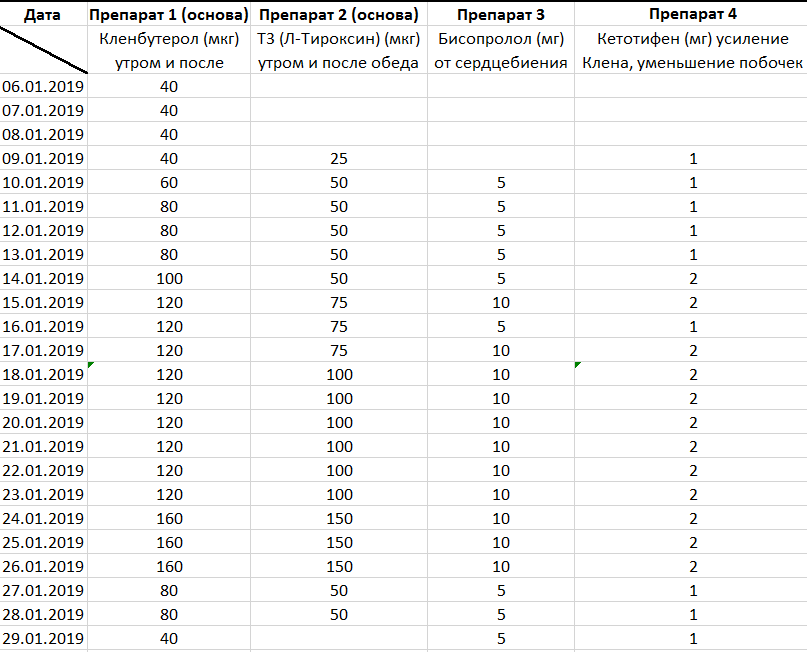
Task: Select the date cell 18.01.2019
Action: click(43, 375)
